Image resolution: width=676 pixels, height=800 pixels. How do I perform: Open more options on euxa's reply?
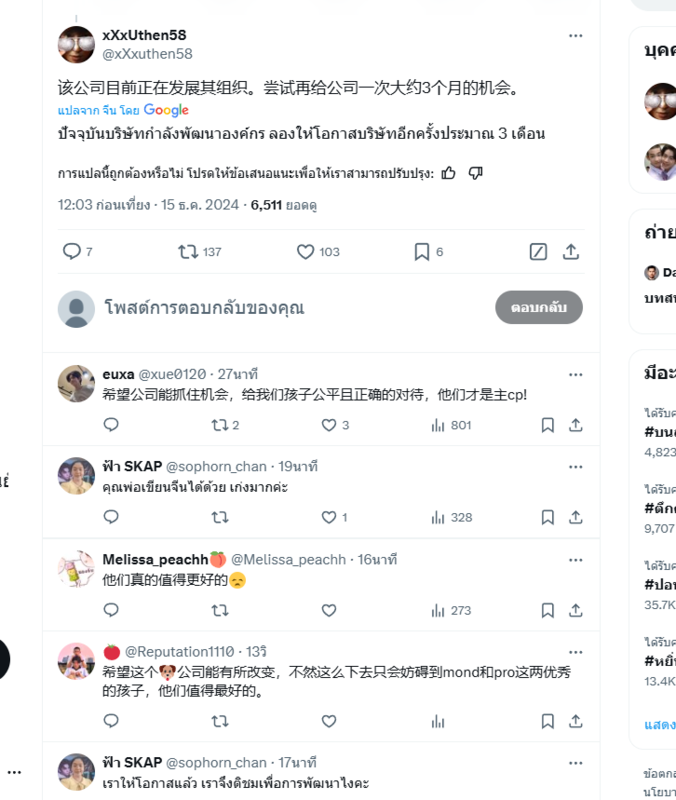pyautogui.click(x=575, y=375)
